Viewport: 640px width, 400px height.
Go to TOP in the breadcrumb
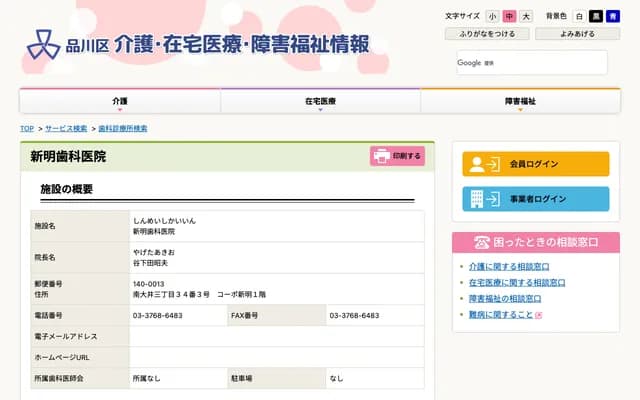[x=27, y=129]
